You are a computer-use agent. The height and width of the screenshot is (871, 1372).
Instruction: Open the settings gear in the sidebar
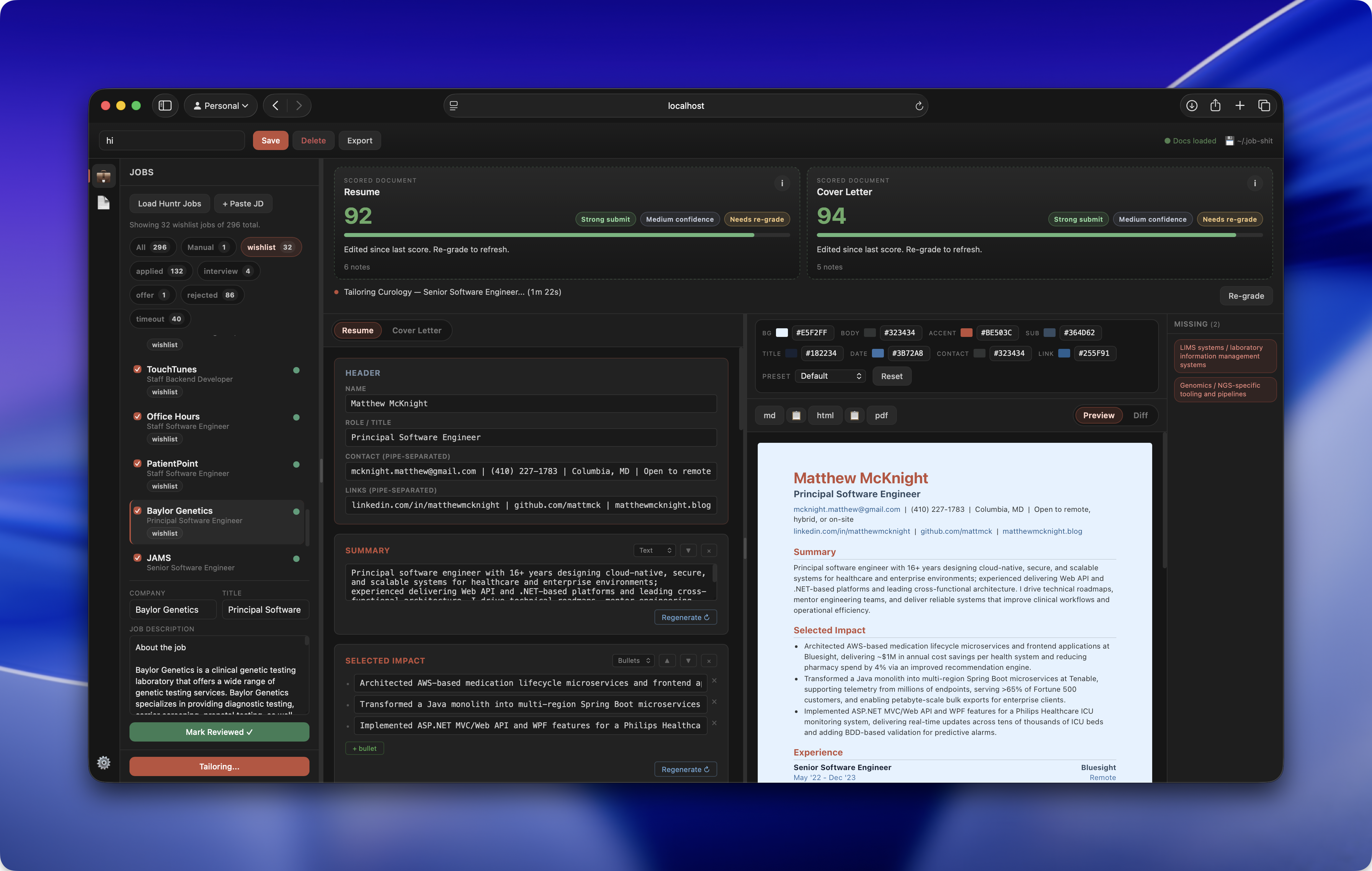104,762
